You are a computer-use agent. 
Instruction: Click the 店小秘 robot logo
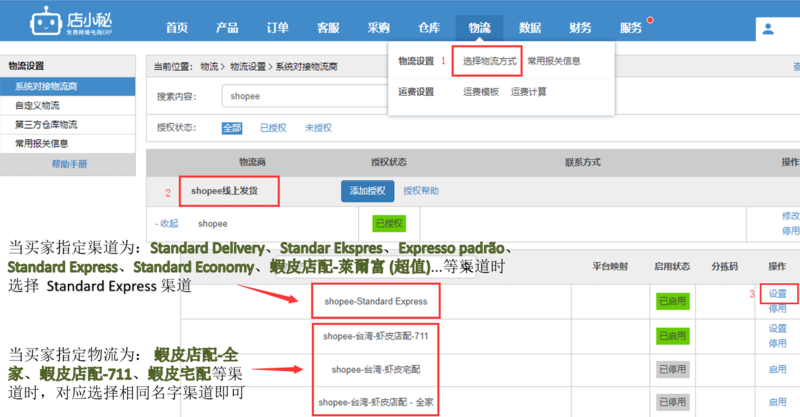(71, 21)
